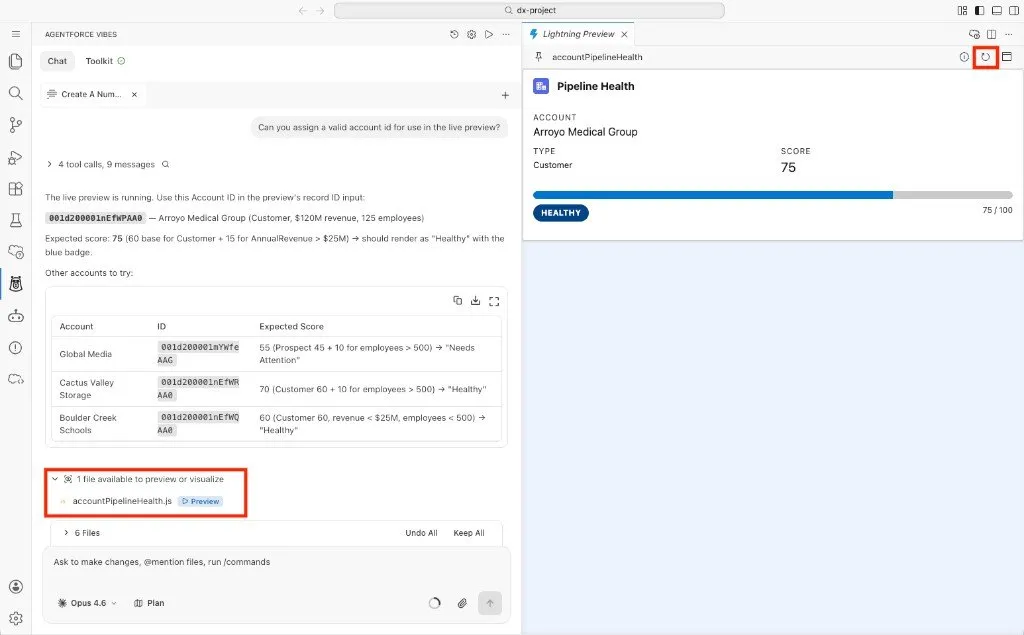The height and width of the screenshot is (635, 1024).
Task: Show info for accountPipelineHealth preview
Action: click(964, 57)
